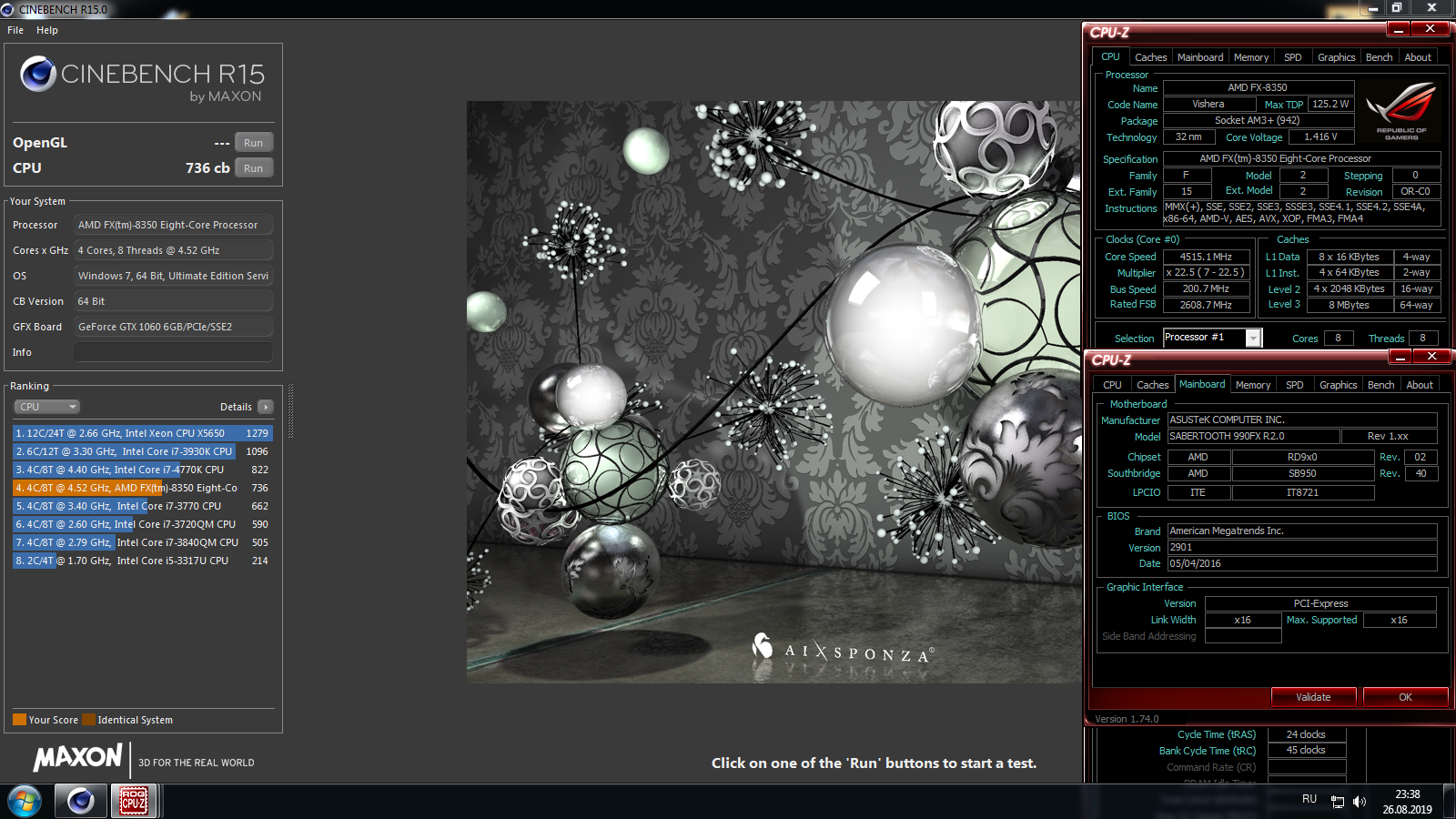Screen dimensions: 1456x819
Task: Open SPD tab in the processor CPU-Z window
Action: tap(1292, 57)
